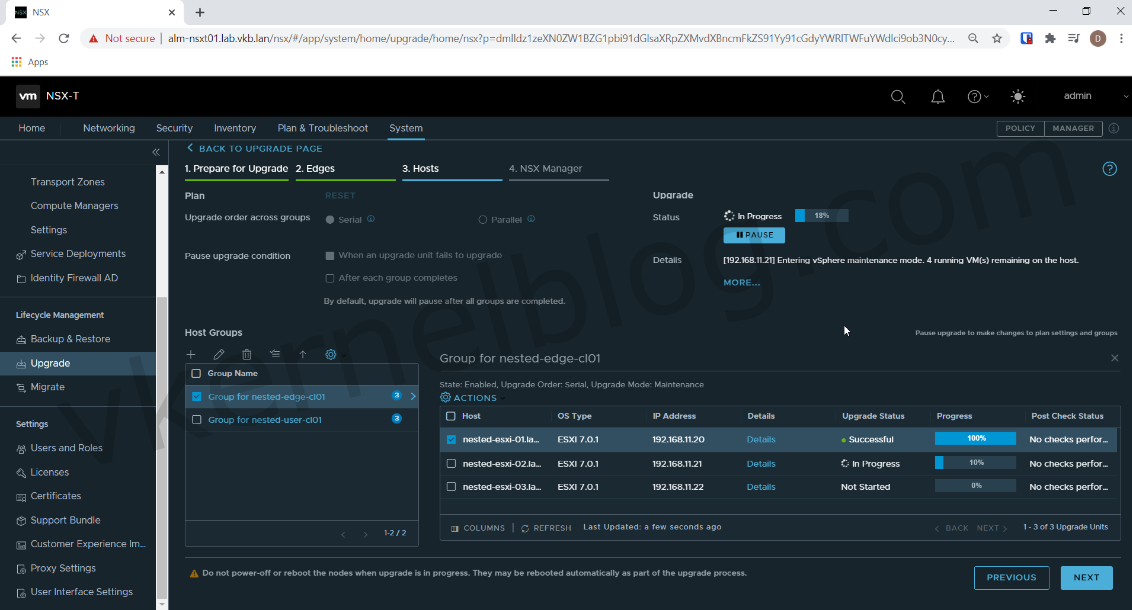View notifications via the bell icon
The width and height of the screenshot is (1132, 610).
(x=937, y=96)
